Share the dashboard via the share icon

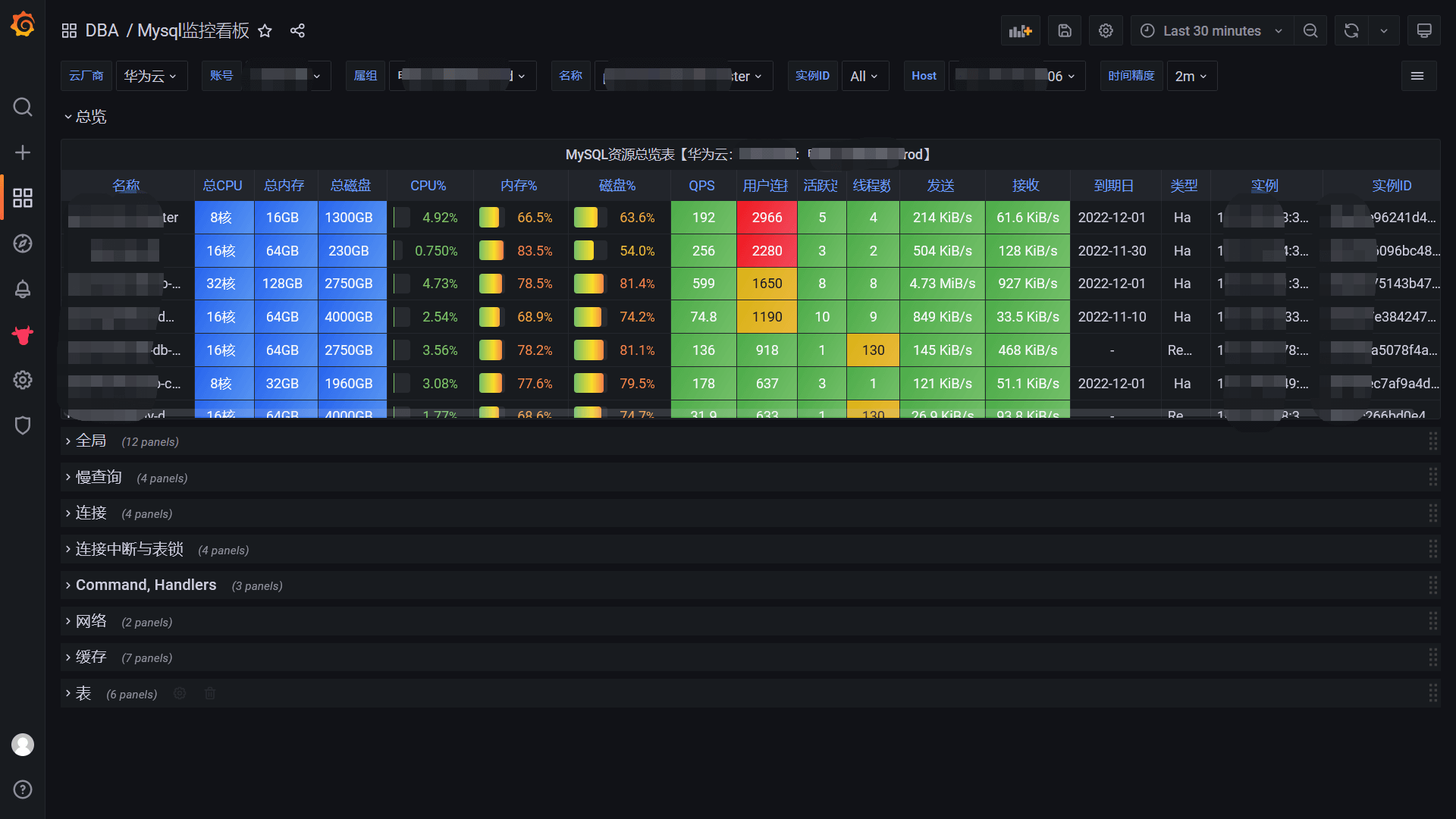(x=297, y=31)
